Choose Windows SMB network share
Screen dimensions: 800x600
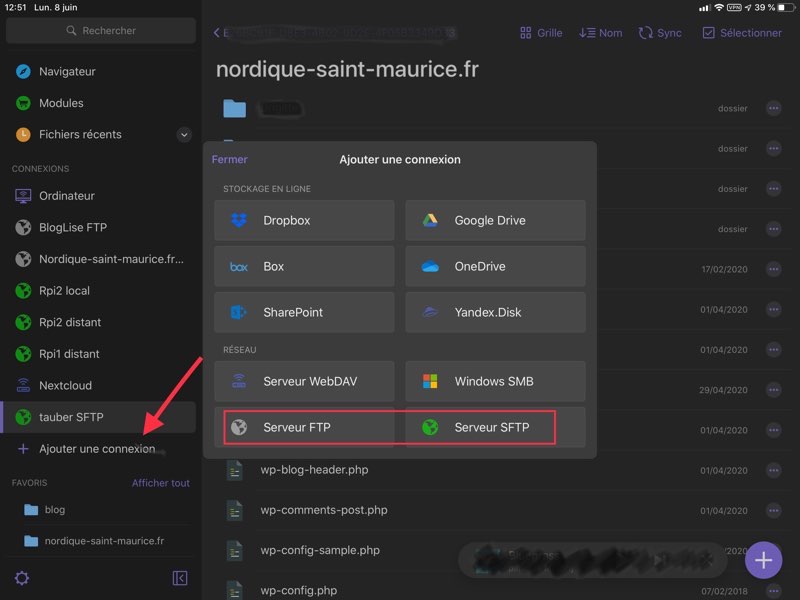(495, 381)
